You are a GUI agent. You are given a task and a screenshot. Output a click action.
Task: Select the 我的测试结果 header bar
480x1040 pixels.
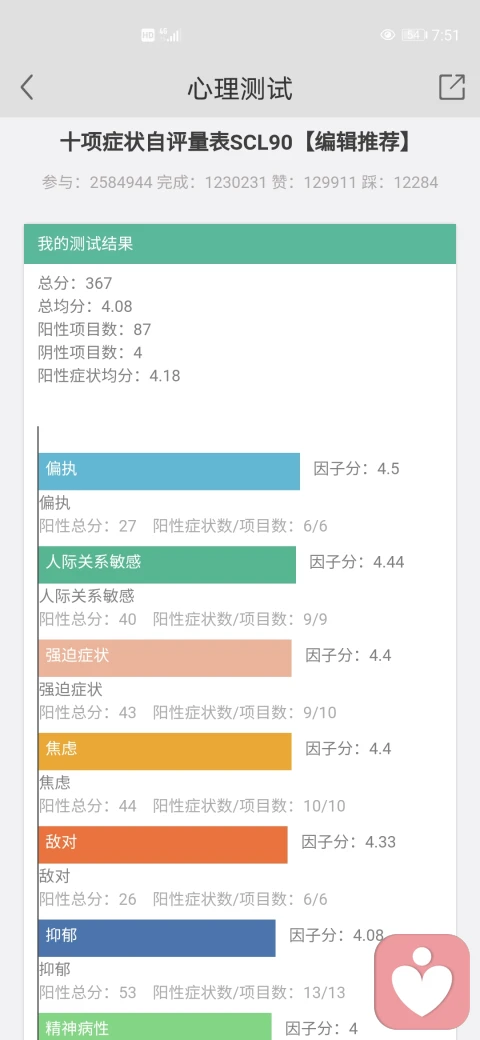coord(240,243)
